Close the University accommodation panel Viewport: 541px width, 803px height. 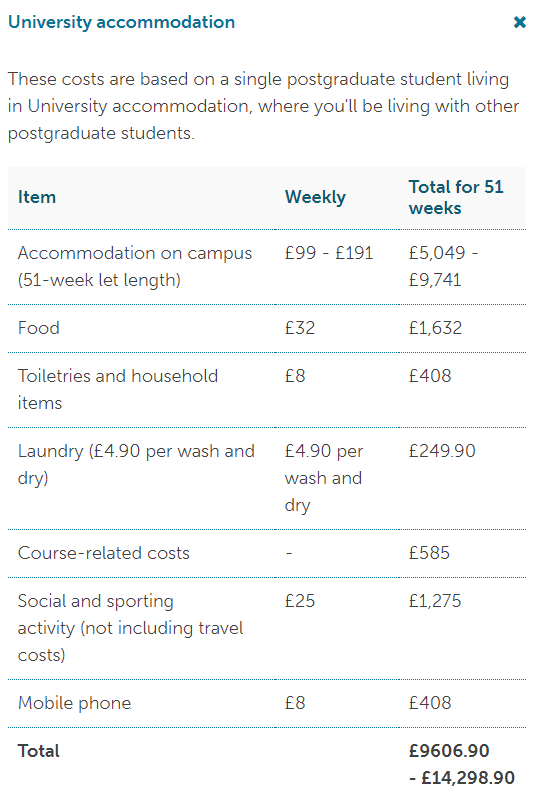point(519,22)
